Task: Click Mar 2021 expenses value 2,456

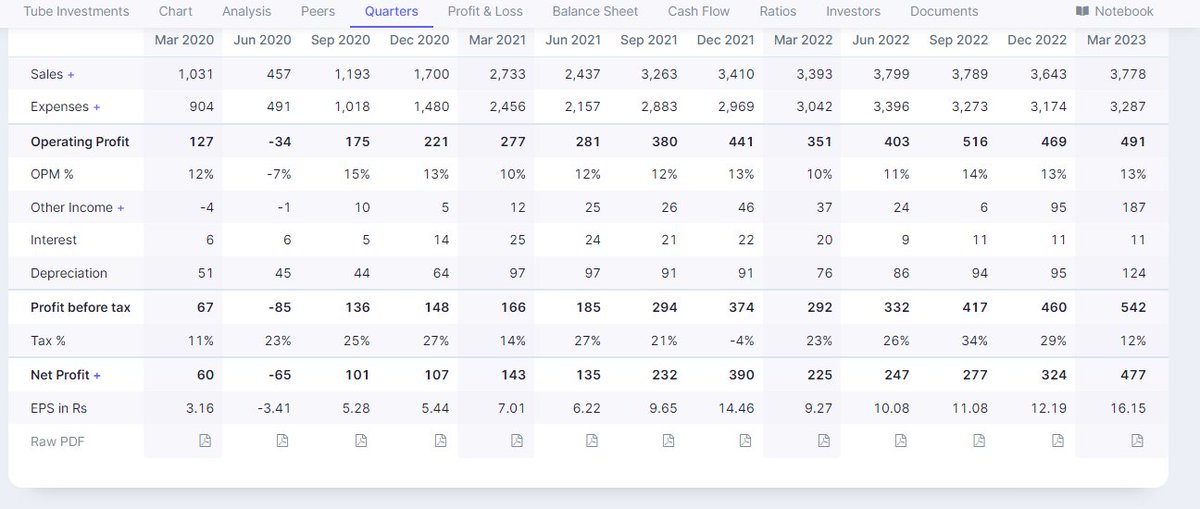Action: tap(508, 106)
